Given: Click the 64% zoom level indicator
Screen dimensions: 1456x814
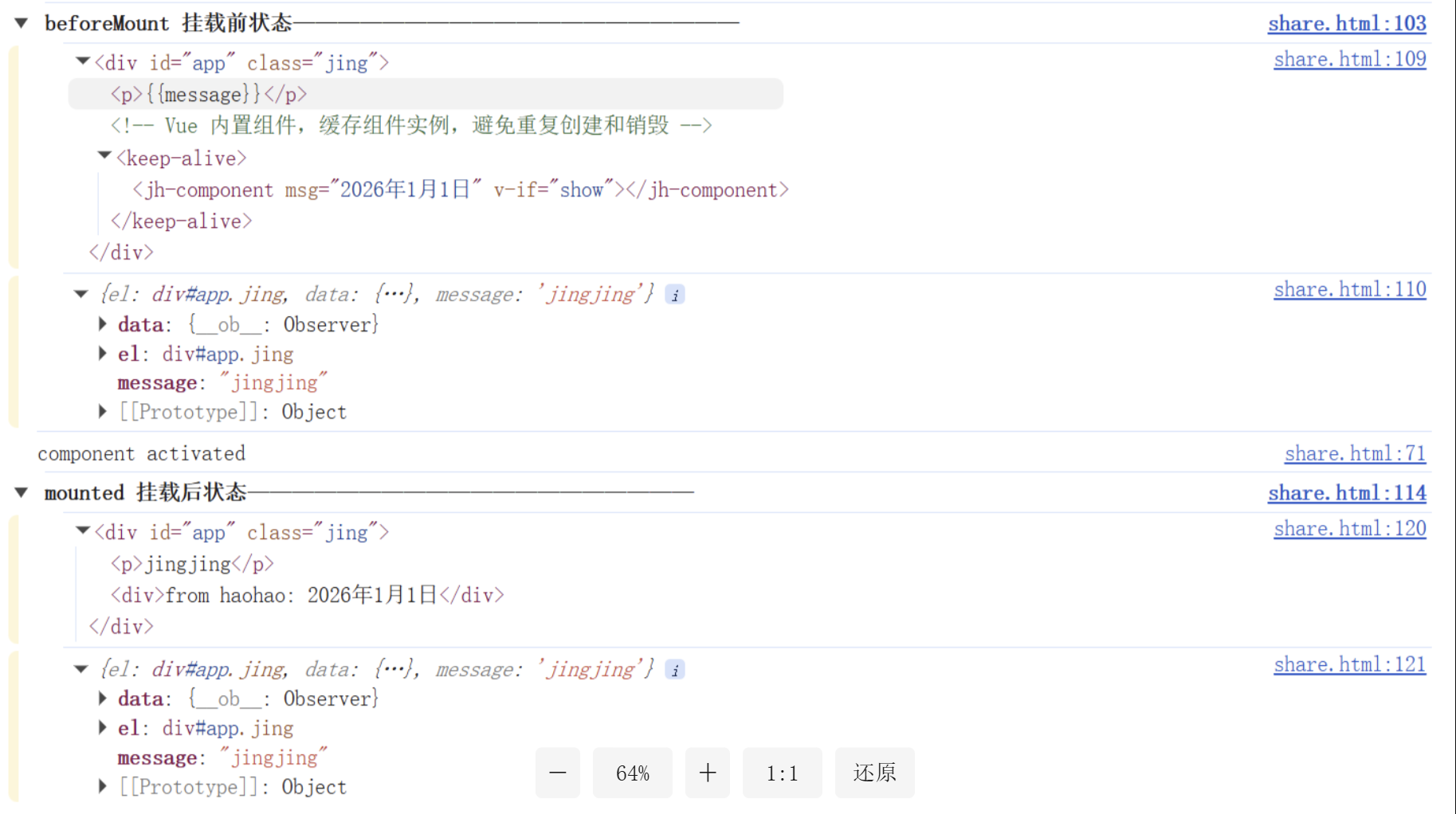Looking at the screenshot, I should (633, 773).
